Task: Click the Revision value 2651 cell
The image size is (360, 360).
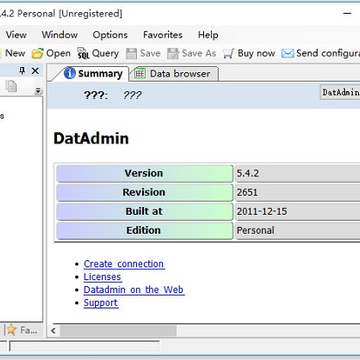Action: point(297,192)
